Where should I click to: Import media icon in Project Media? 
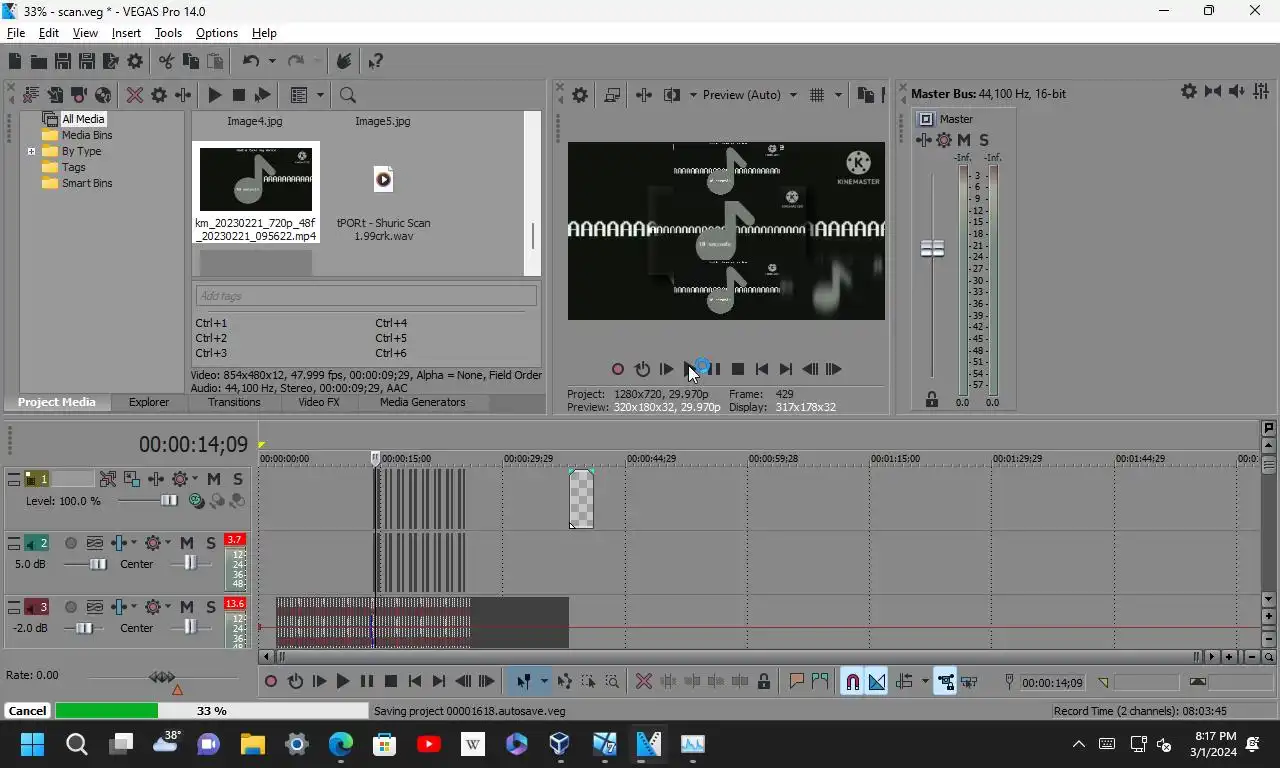coord(55,95)
